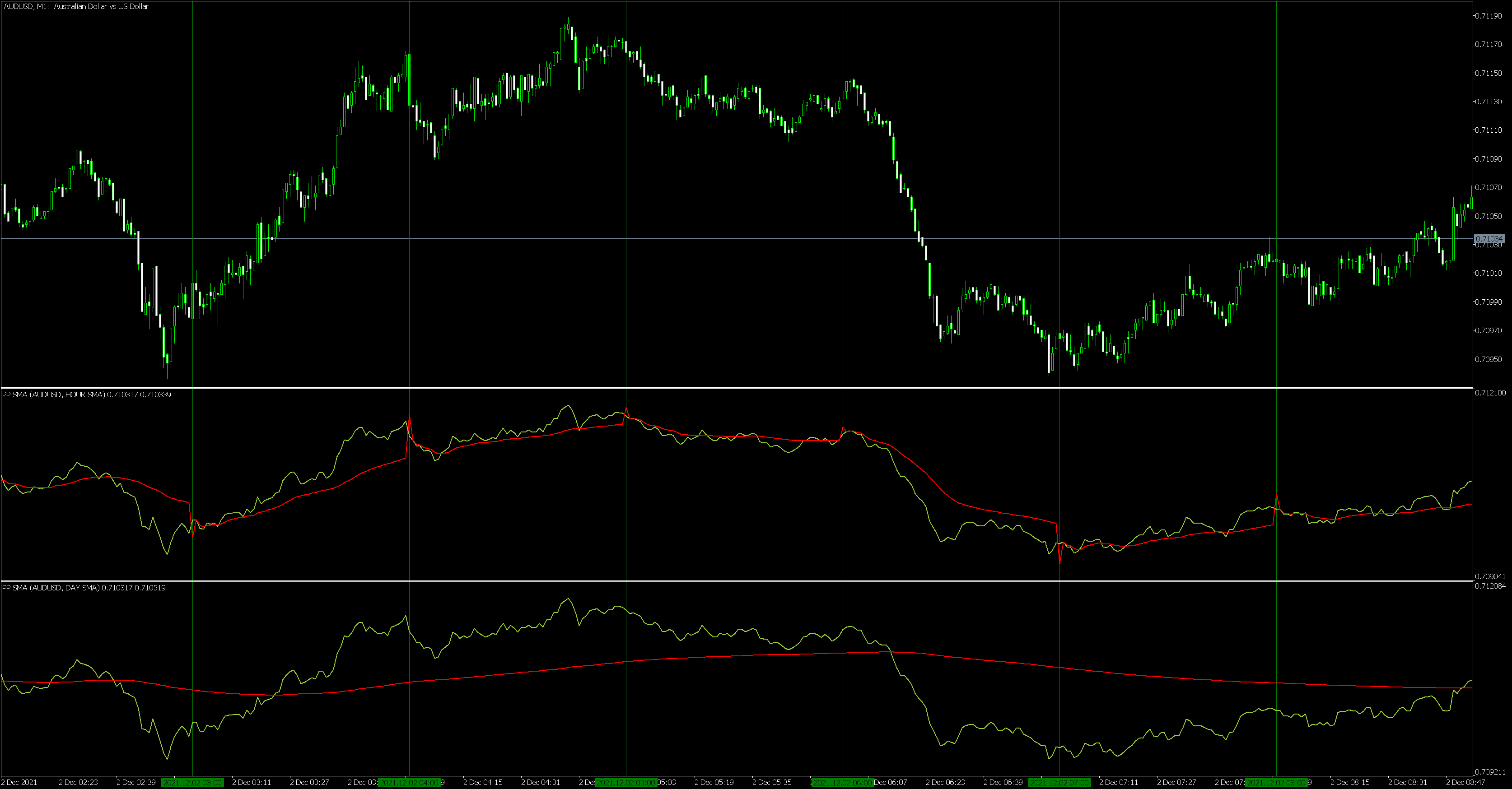This screenshot has height=789, width=1512.
Task: Click the 2 Dec 08:47 timestamp at the axis end
Action: [x=1465, y=782]
